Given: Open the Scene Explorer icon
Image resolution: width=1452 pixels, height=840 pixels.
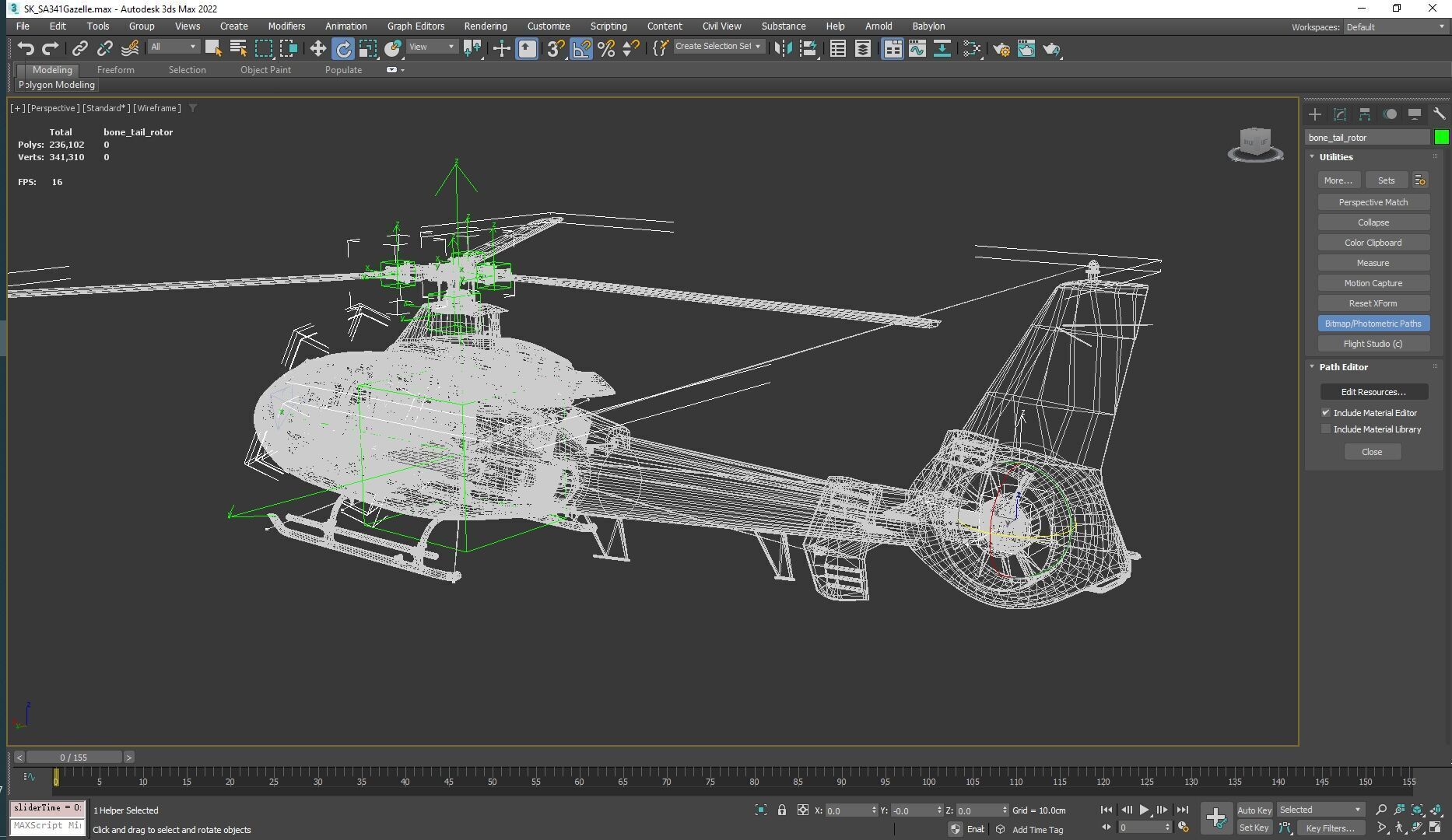Looking at the screenshot, I should (837, 48).
